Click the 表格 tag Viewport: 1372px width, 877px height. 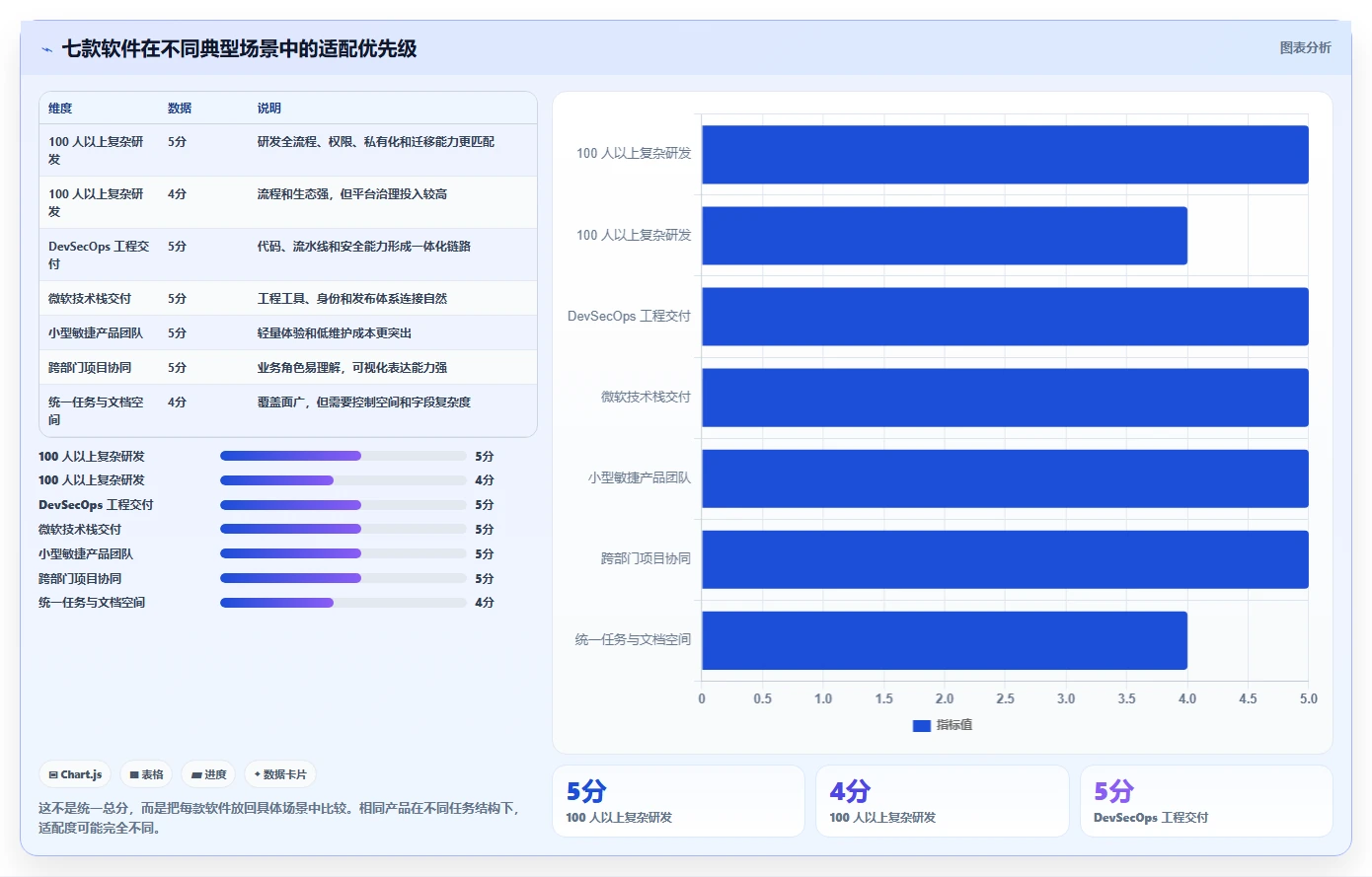point(146,774)
